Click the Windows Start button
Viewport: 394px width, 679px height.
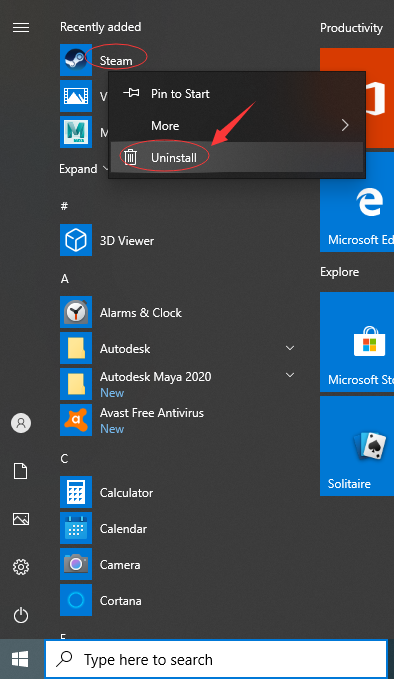coord(20,659)
